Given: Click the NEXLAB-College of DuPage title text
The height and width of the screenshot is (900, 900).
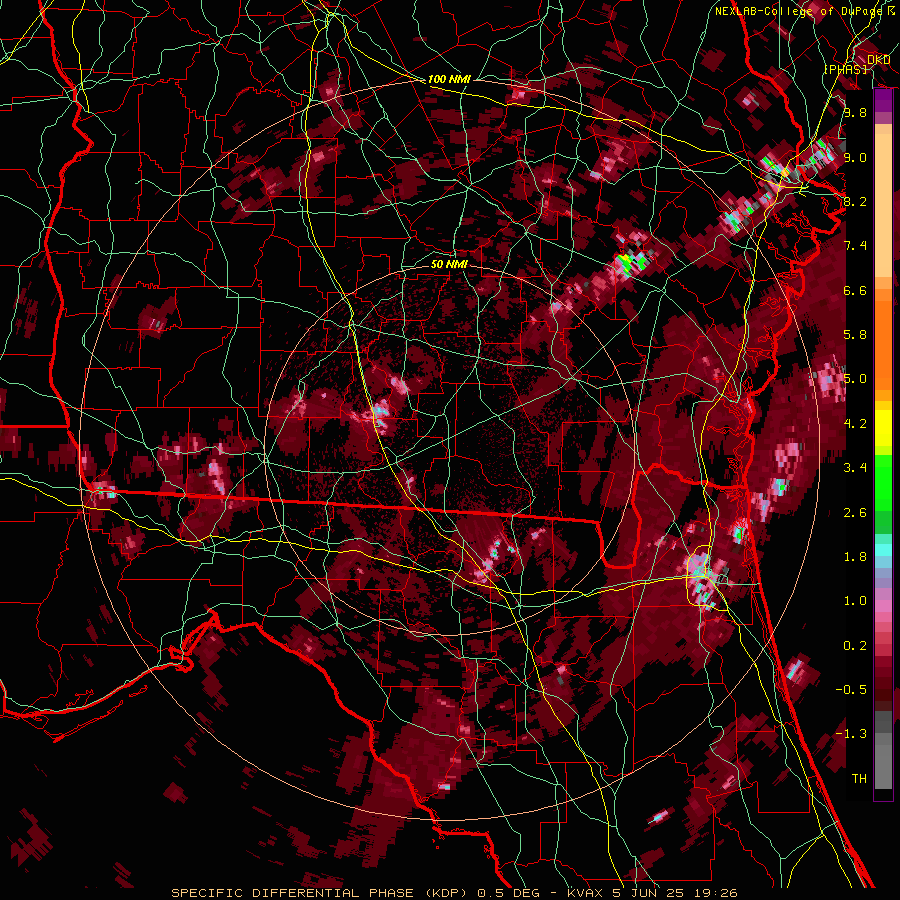Looking at the screenshot, I should [x=798, y=11].
